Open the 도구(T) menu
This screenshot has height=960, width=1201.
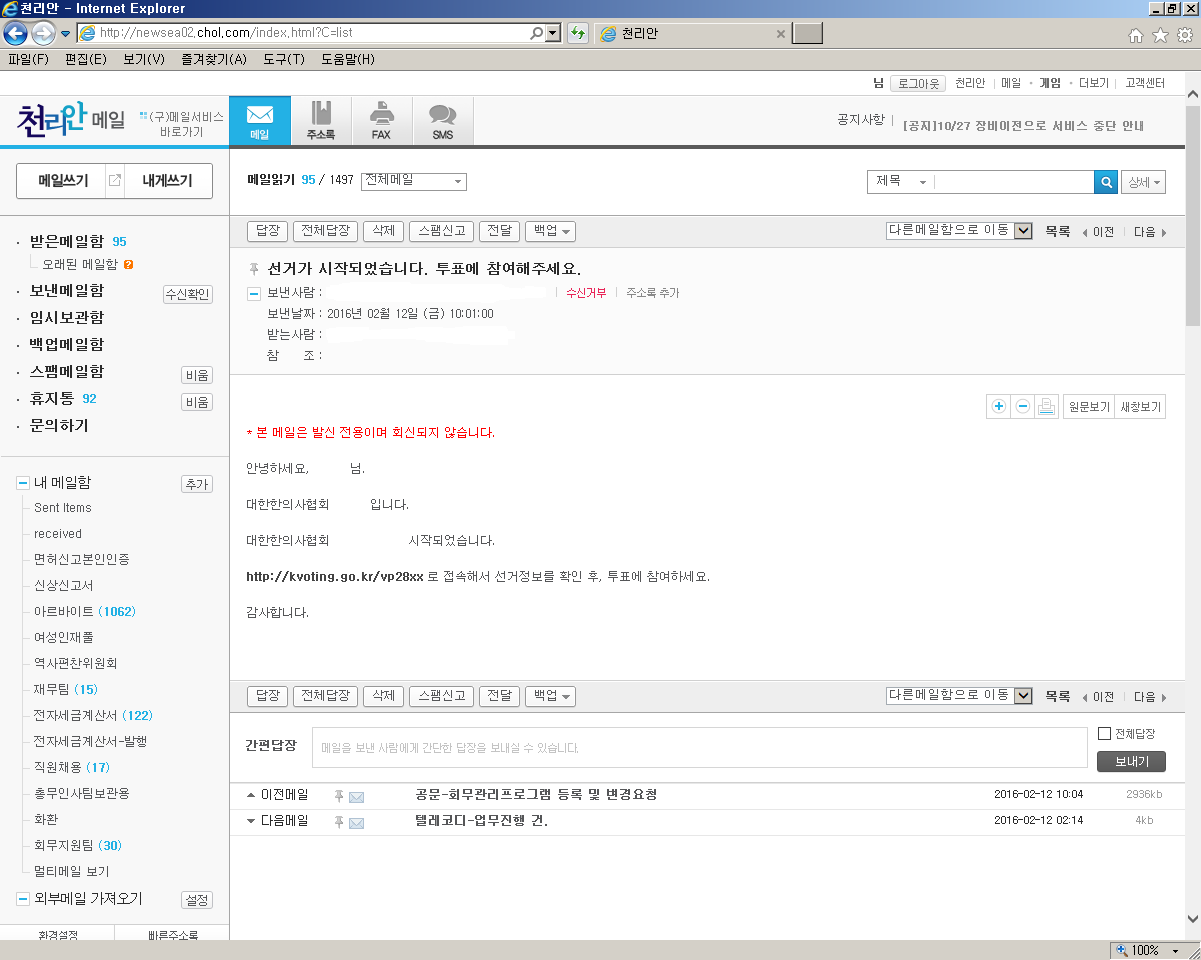[283, 59]
